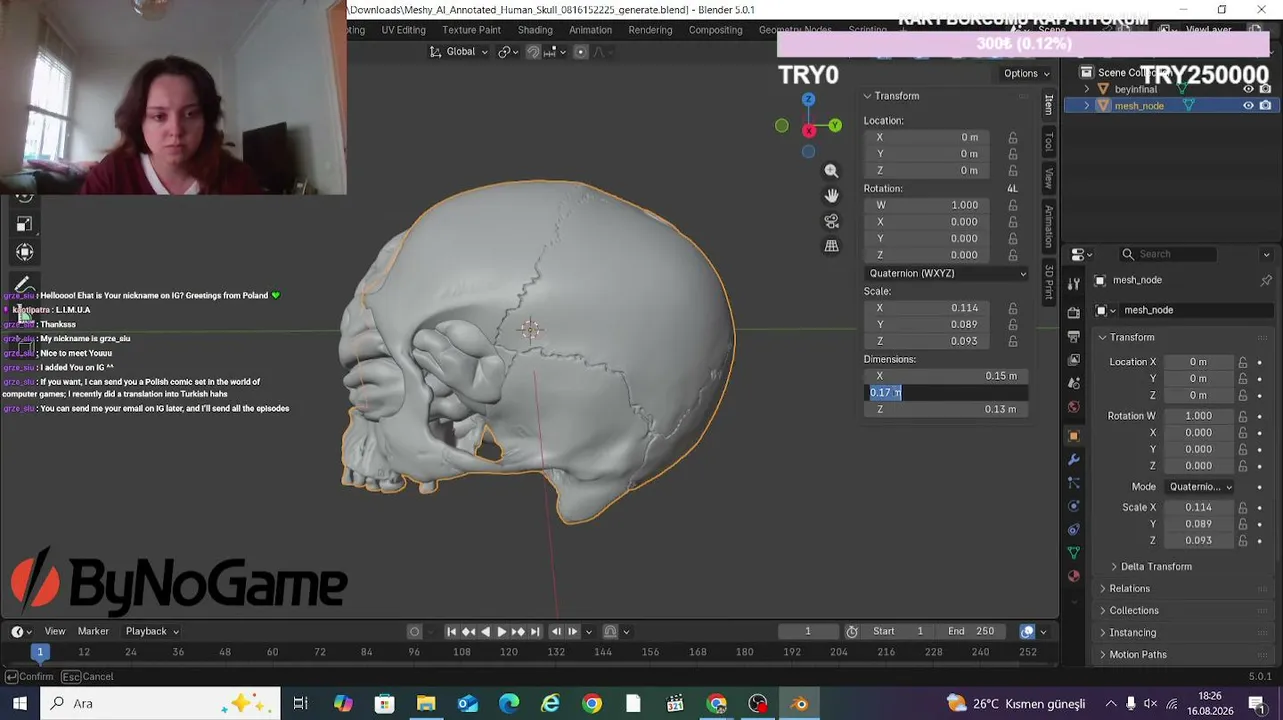Viewport: 1283px width, 720px height.
Task: Expand Instancing panel
Action: (x=1132, y=633)
